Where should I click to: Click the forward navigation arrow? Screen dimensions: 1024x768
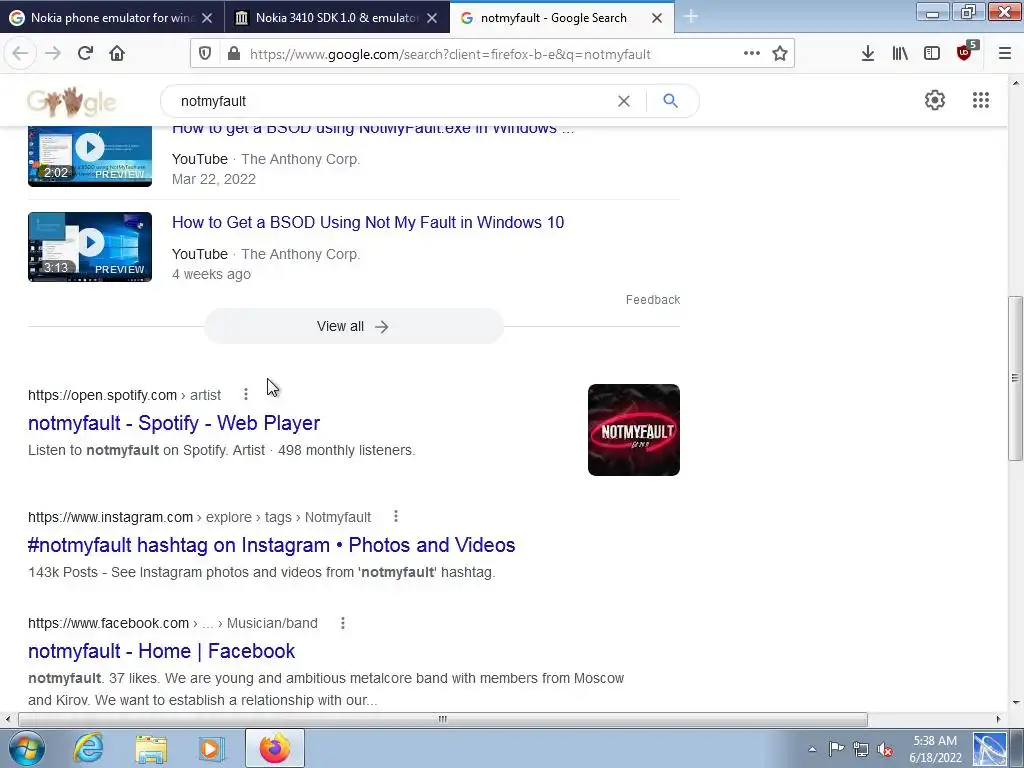[53, 54]
